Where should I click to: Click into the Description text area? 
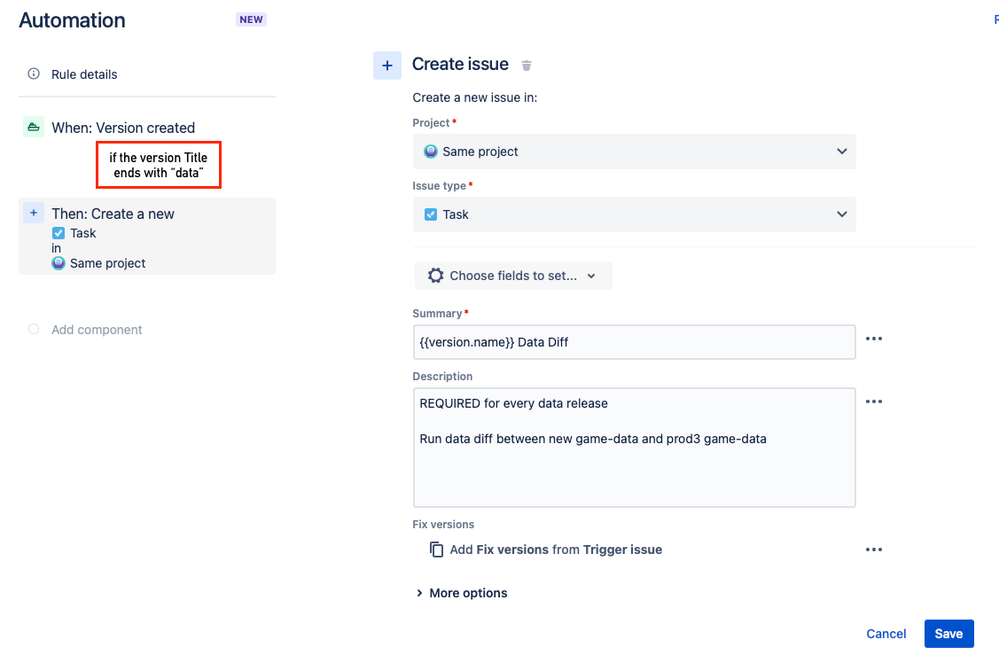pos(634,448)
